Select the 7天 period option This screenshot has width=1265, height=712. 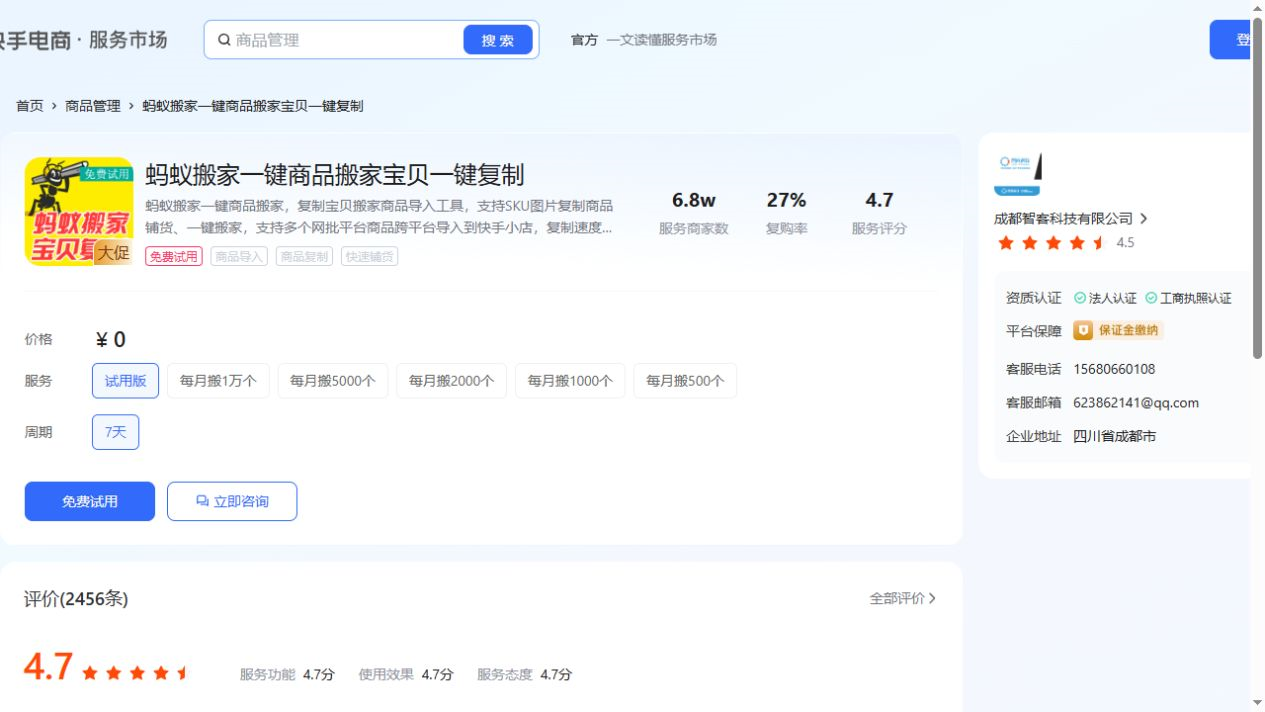(x=116, y=432)
